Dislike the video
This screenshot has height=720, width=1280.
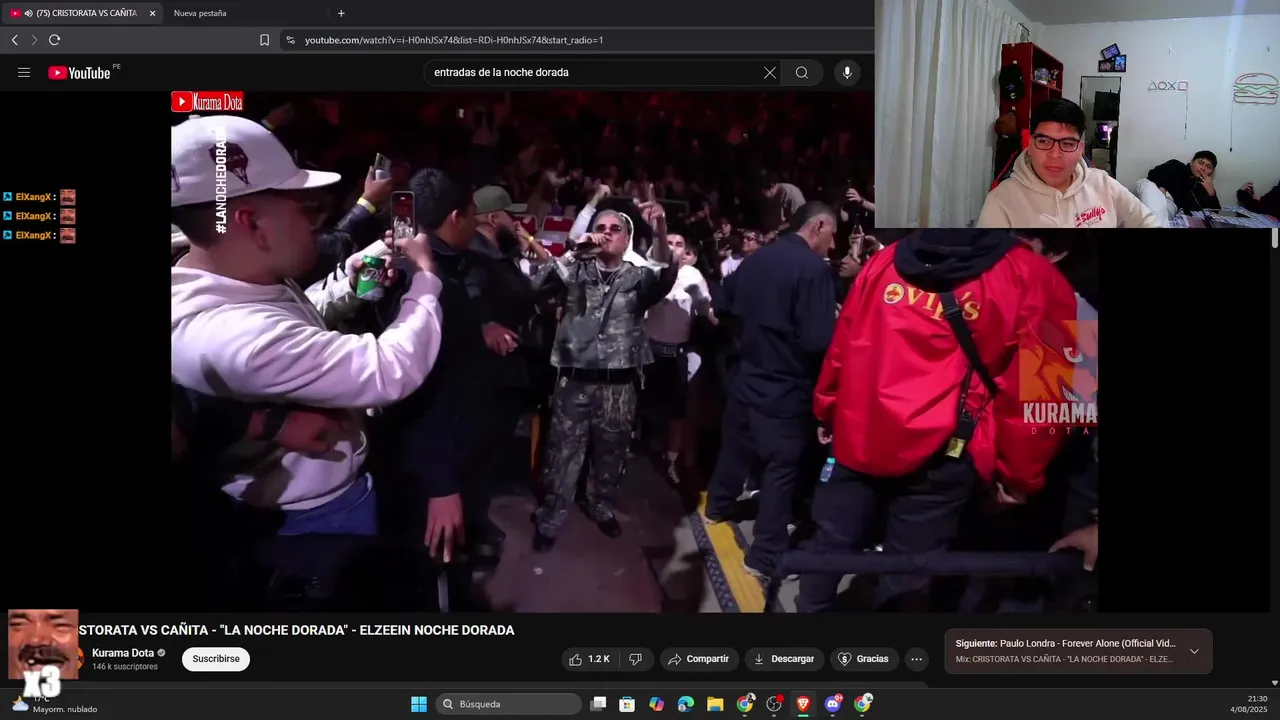pos(635,659)
